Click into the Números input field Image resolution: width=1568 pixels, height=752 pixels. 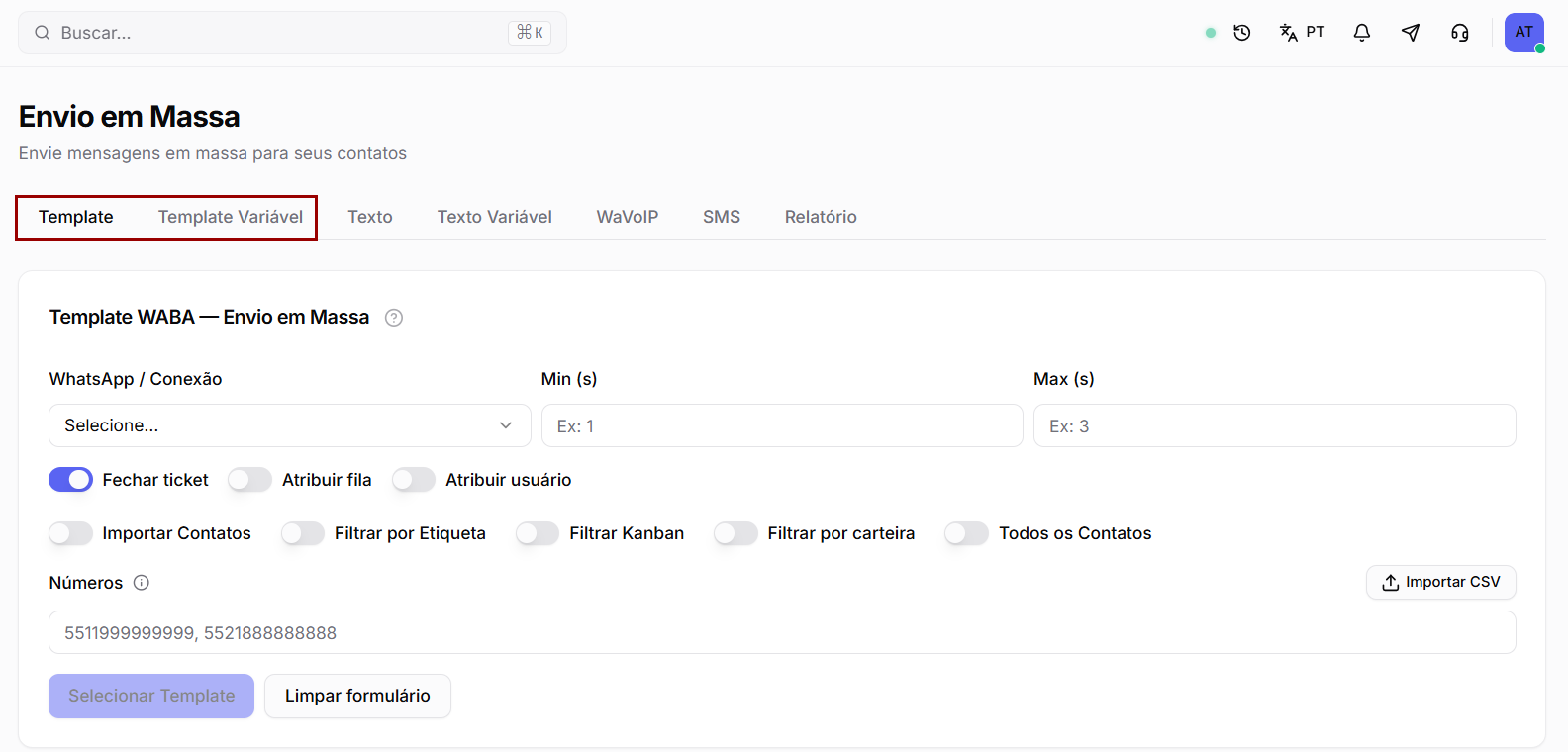tap(782, 632)
